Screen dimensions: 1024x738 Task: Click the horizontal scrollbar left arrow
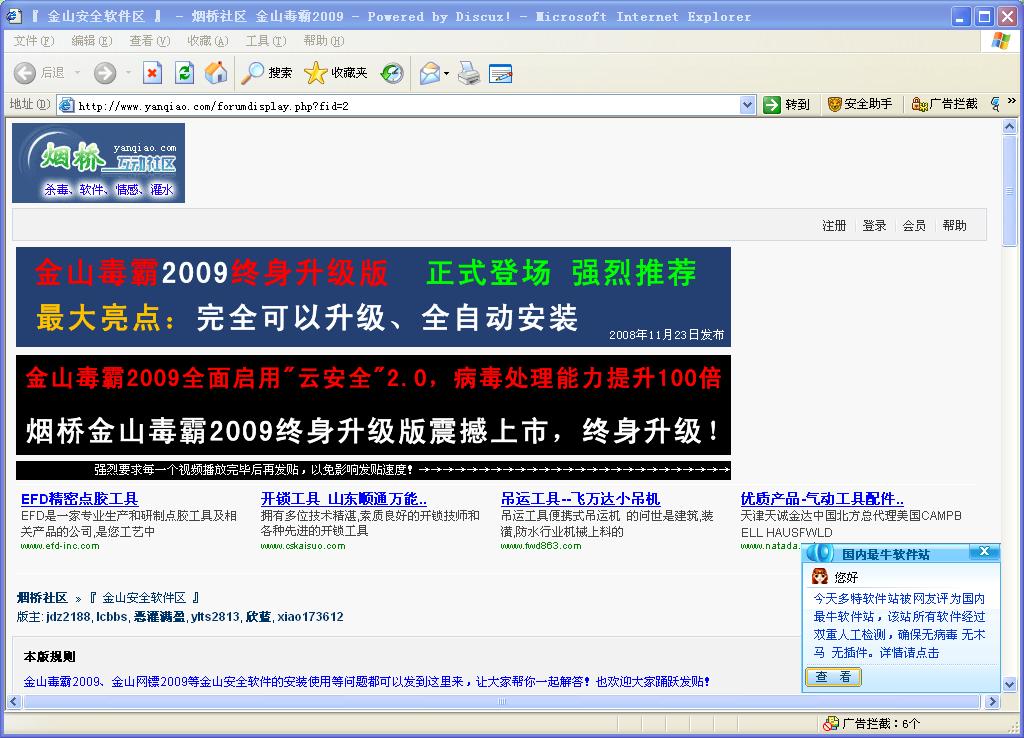click(13, 701)
